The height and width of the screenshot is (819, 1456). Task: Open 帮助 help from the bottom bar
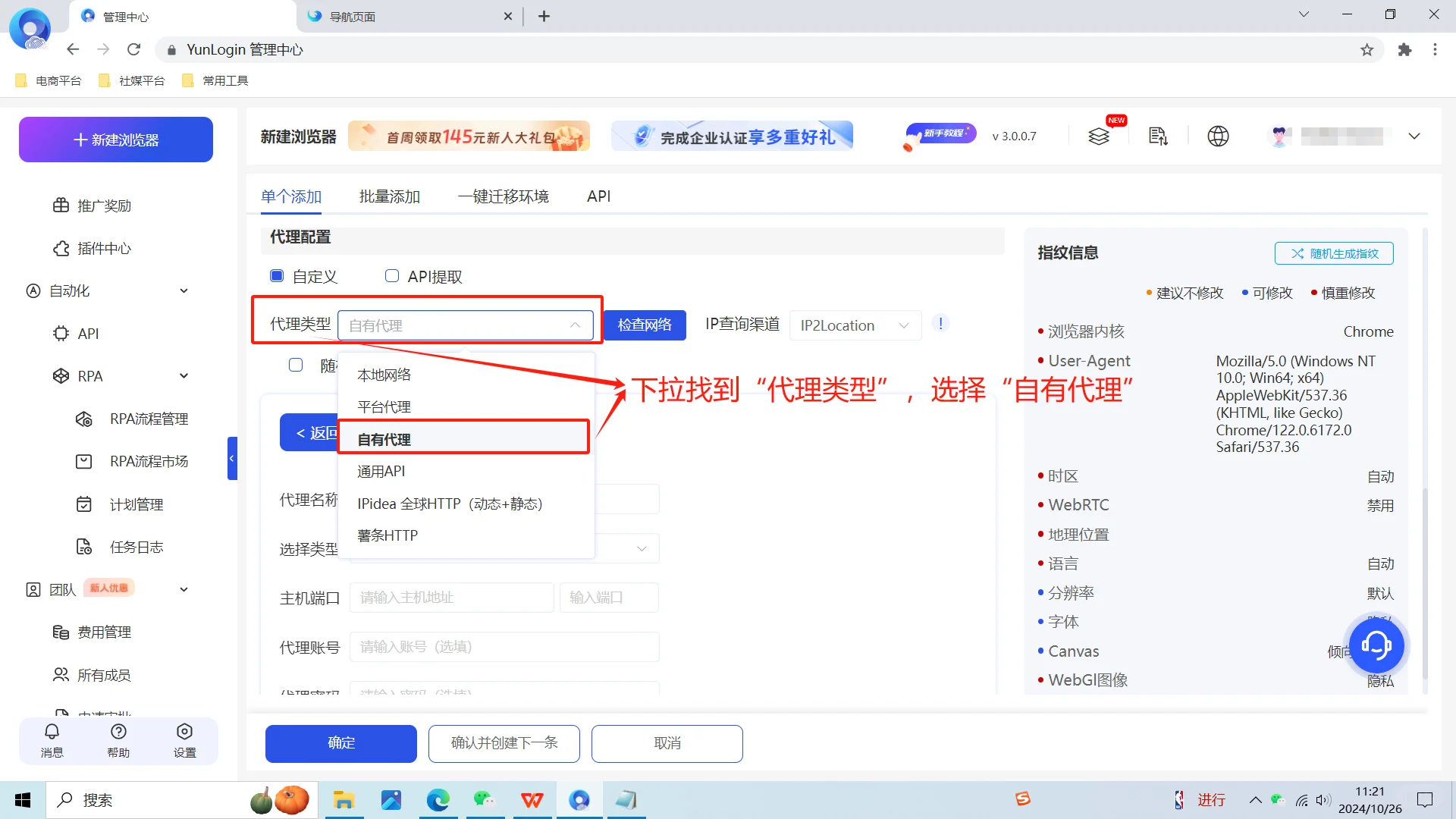118,741
